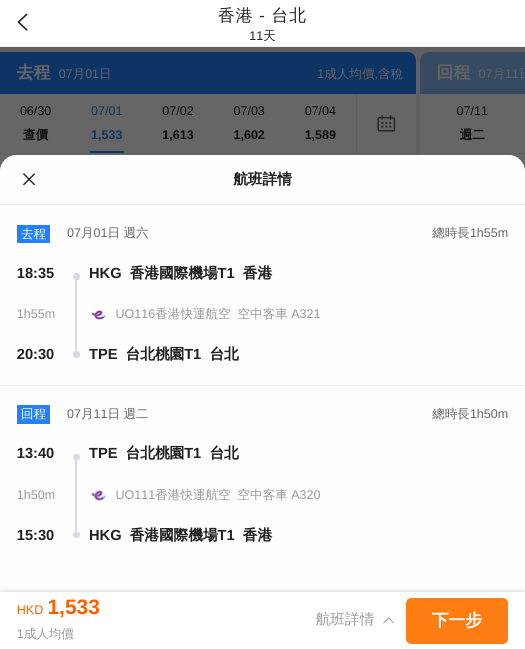
Task: Click the HK Express logo on flight UO116
Action: [98, 314]
